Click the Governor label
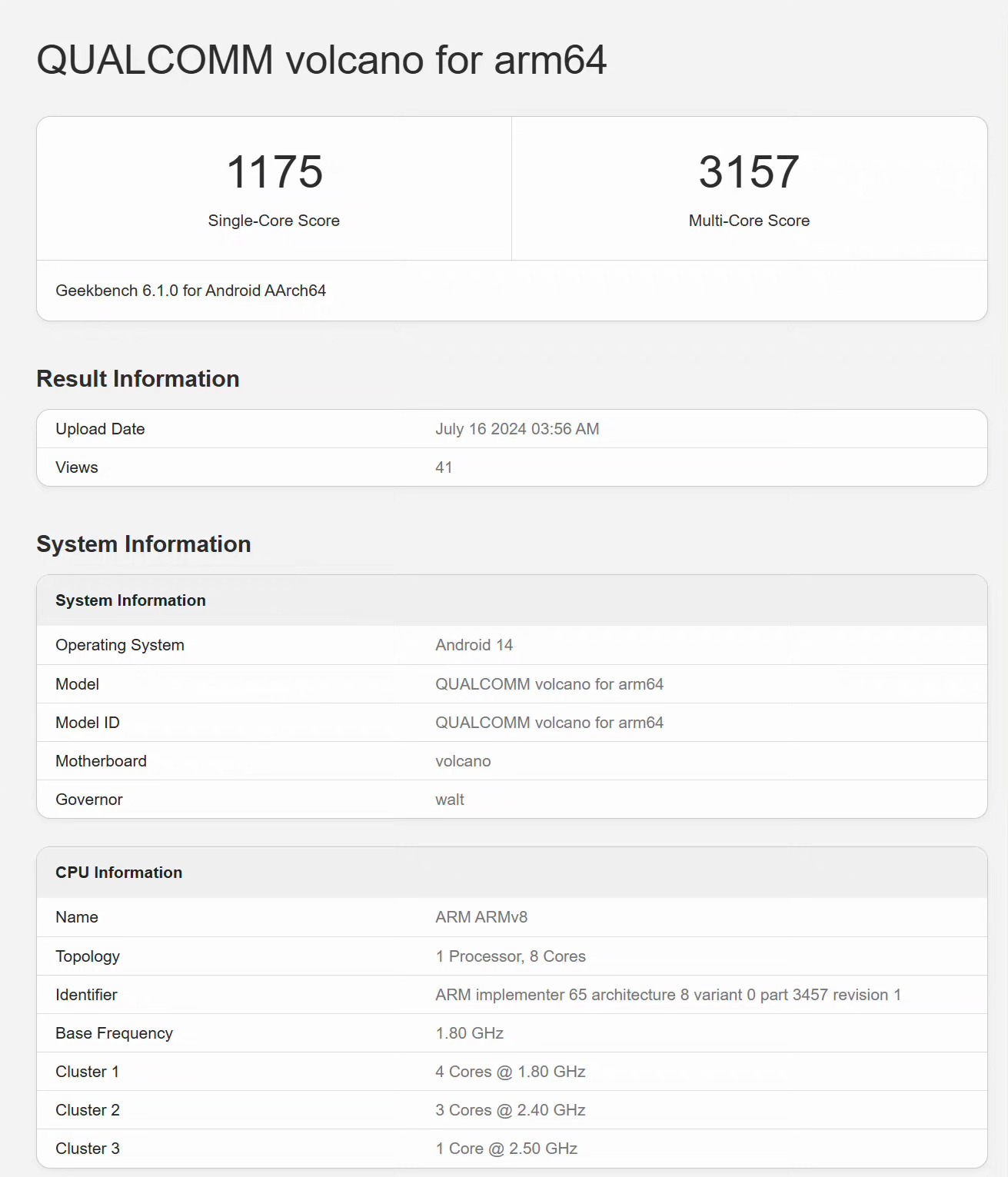Screen dimensions: 1008x1177 89,800
